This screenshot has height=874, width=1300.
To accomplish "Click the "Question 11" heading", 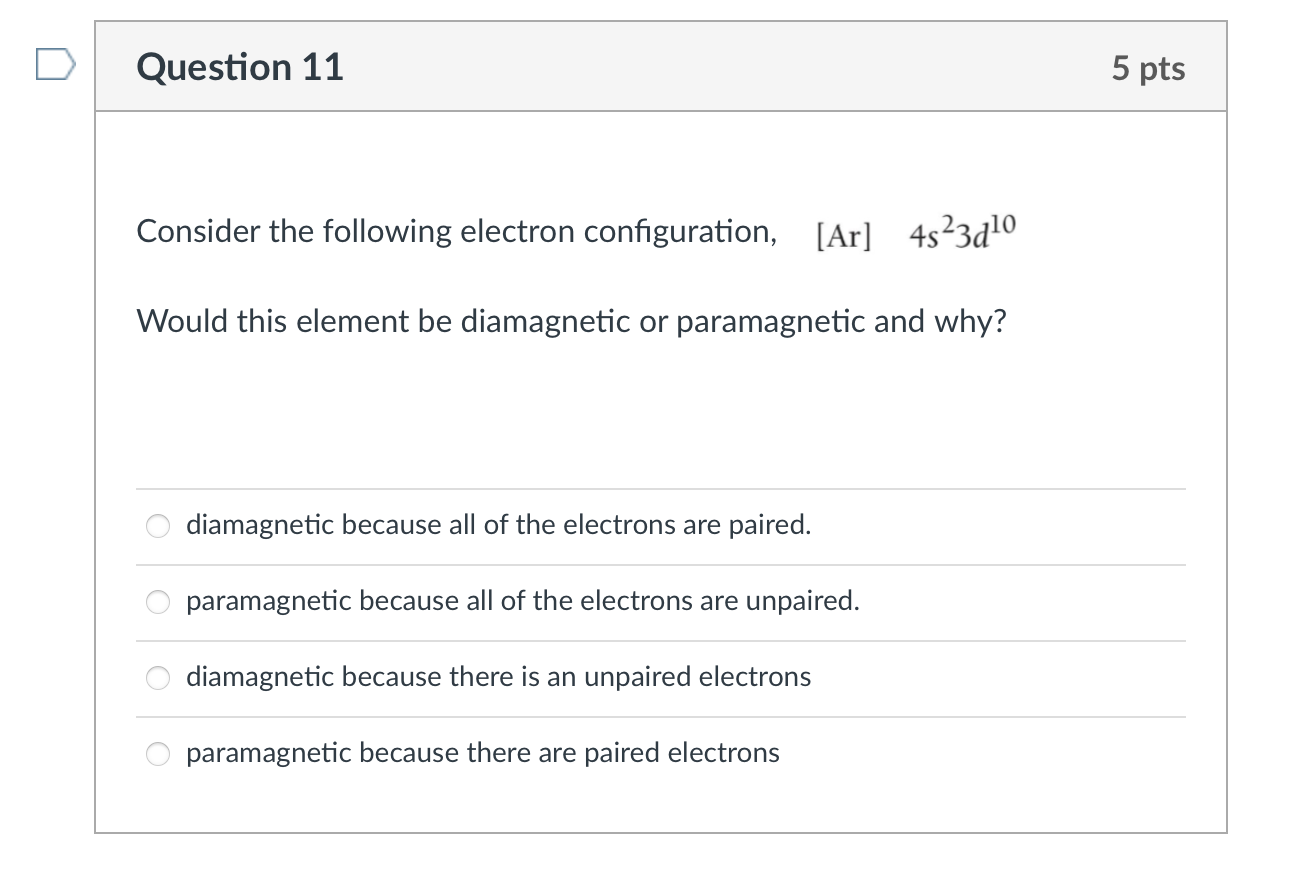I will [x=240, y=67].
